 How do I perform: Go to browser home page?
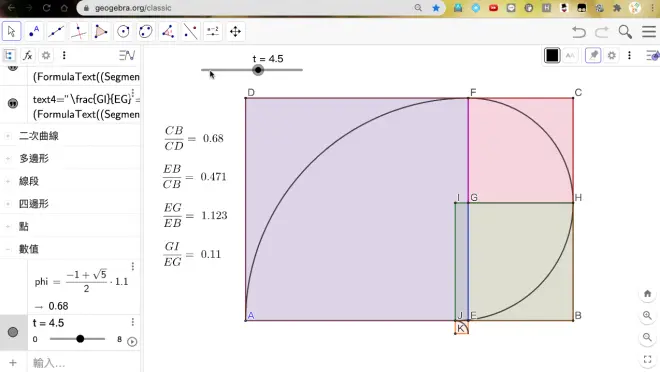coord(64,8)
